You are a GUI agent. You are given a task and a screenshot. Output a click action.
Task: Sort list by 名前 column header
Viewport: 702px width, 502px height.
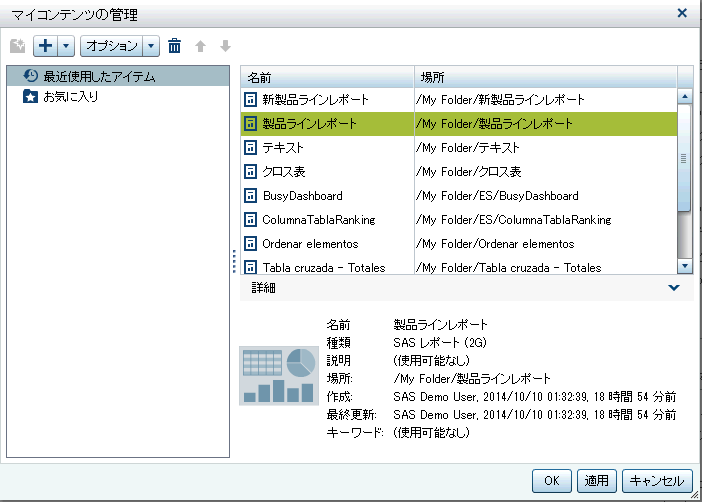coord(327,76)
